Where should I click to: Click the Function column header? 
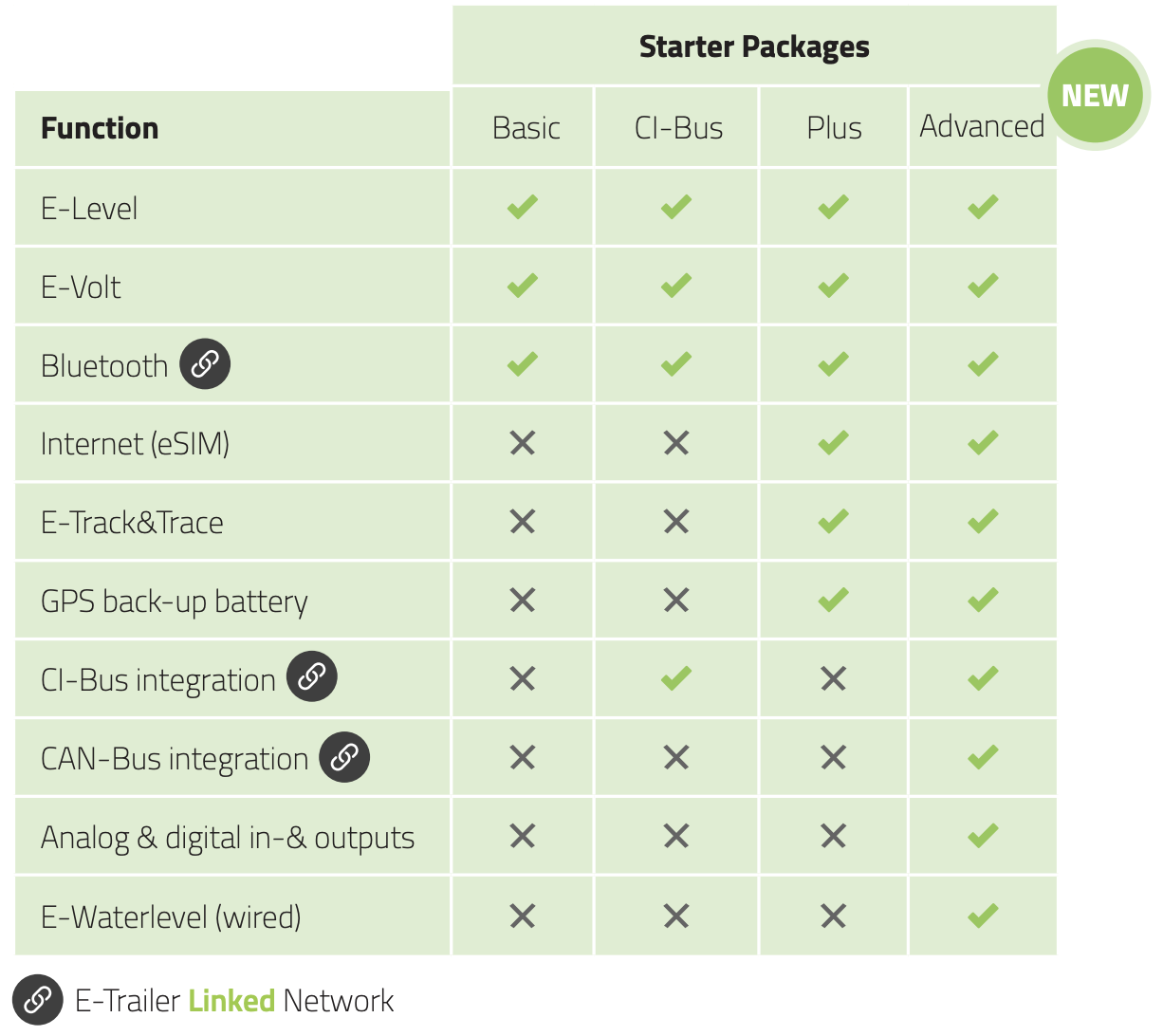coord(100,128)
